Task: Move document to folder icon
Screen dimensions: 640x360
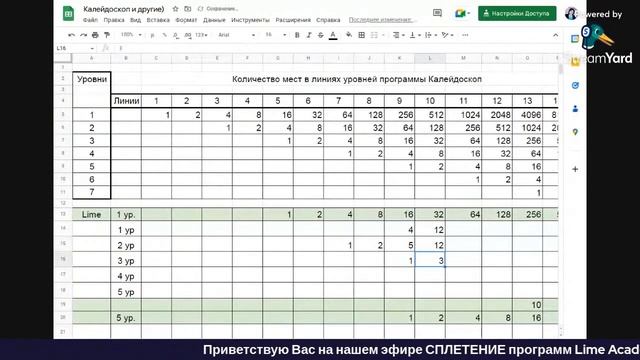Action: click(187, 9)
